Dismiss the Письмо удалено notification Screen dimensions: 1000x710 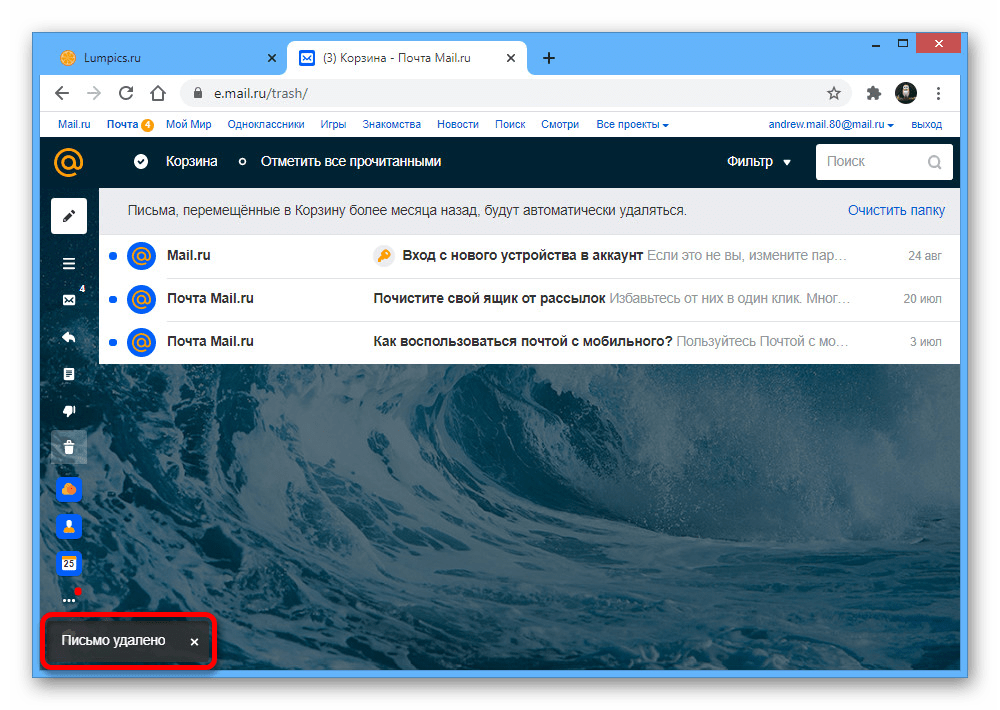pos(194,641)
